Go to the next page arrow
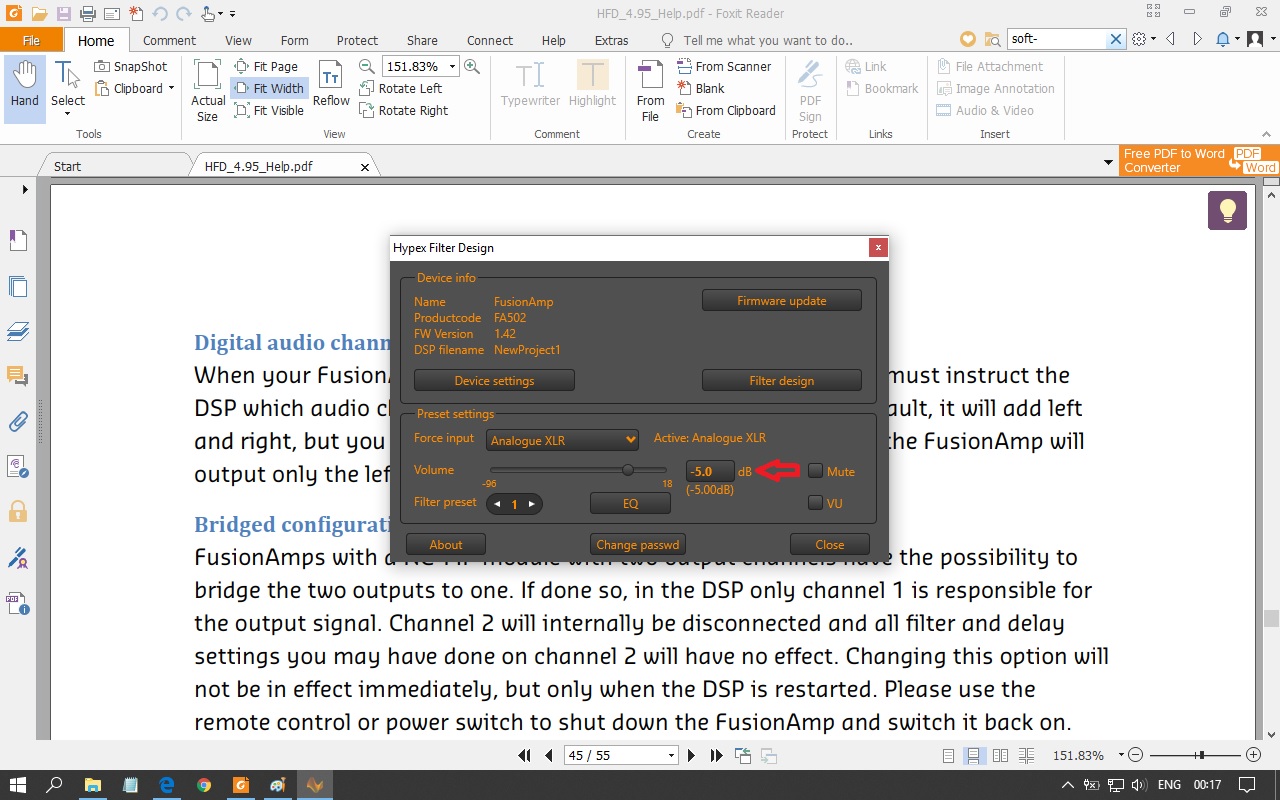The image size is (1280, 800). click(x=691, y=755)
